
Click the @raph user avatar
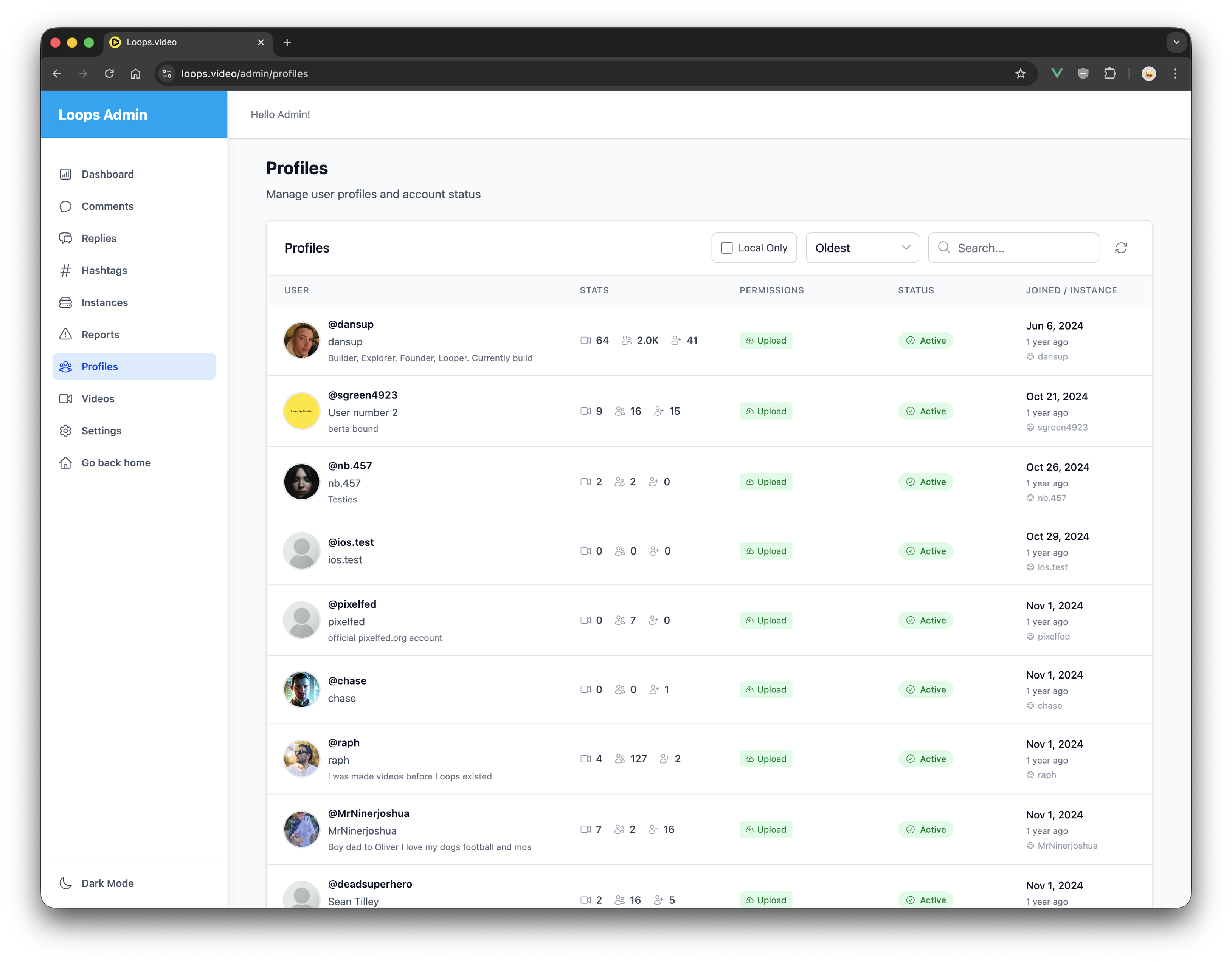pyautogui.click(x=301, y=758)
